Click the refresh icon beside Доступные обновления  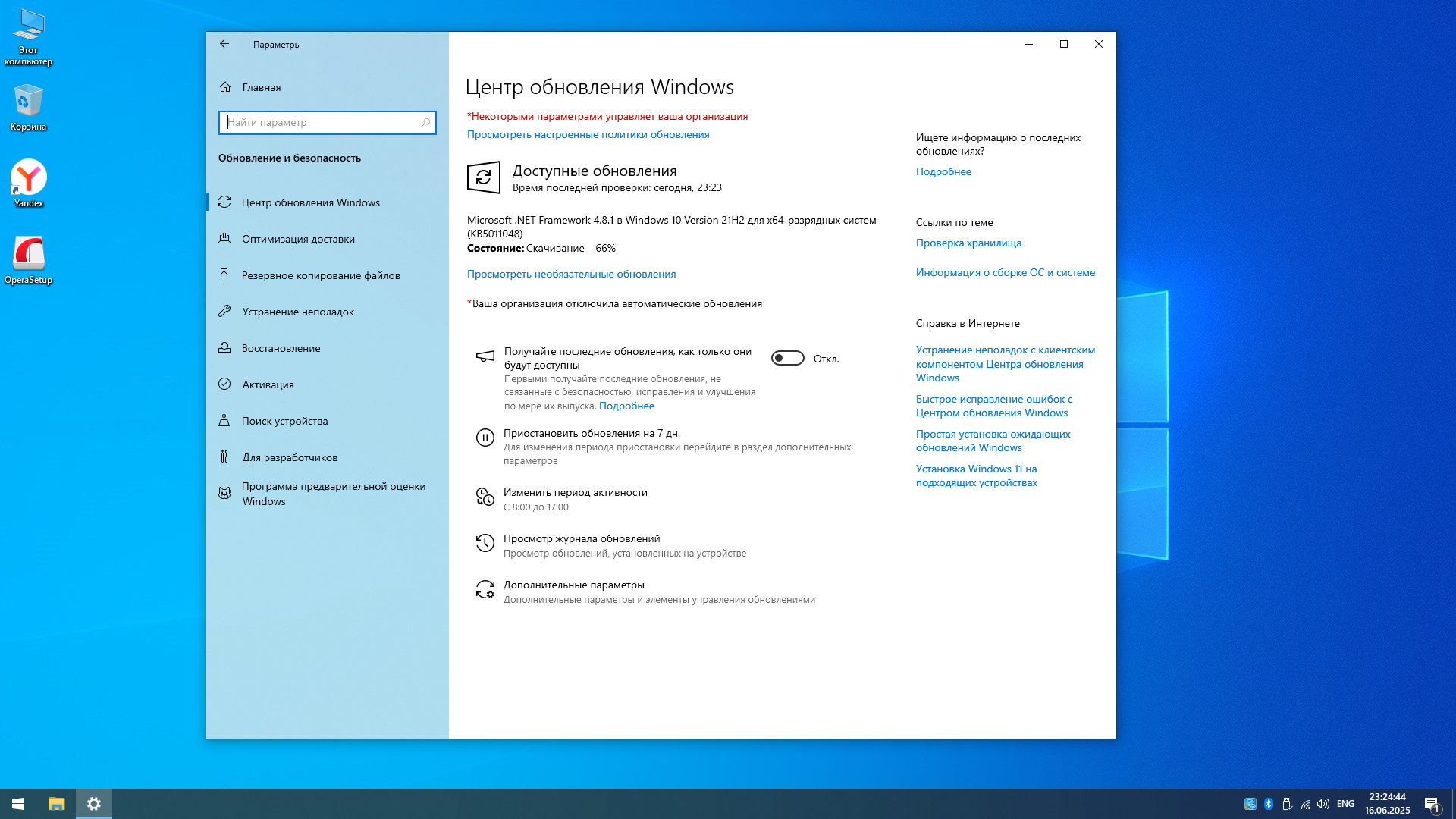tap(484, 178)
